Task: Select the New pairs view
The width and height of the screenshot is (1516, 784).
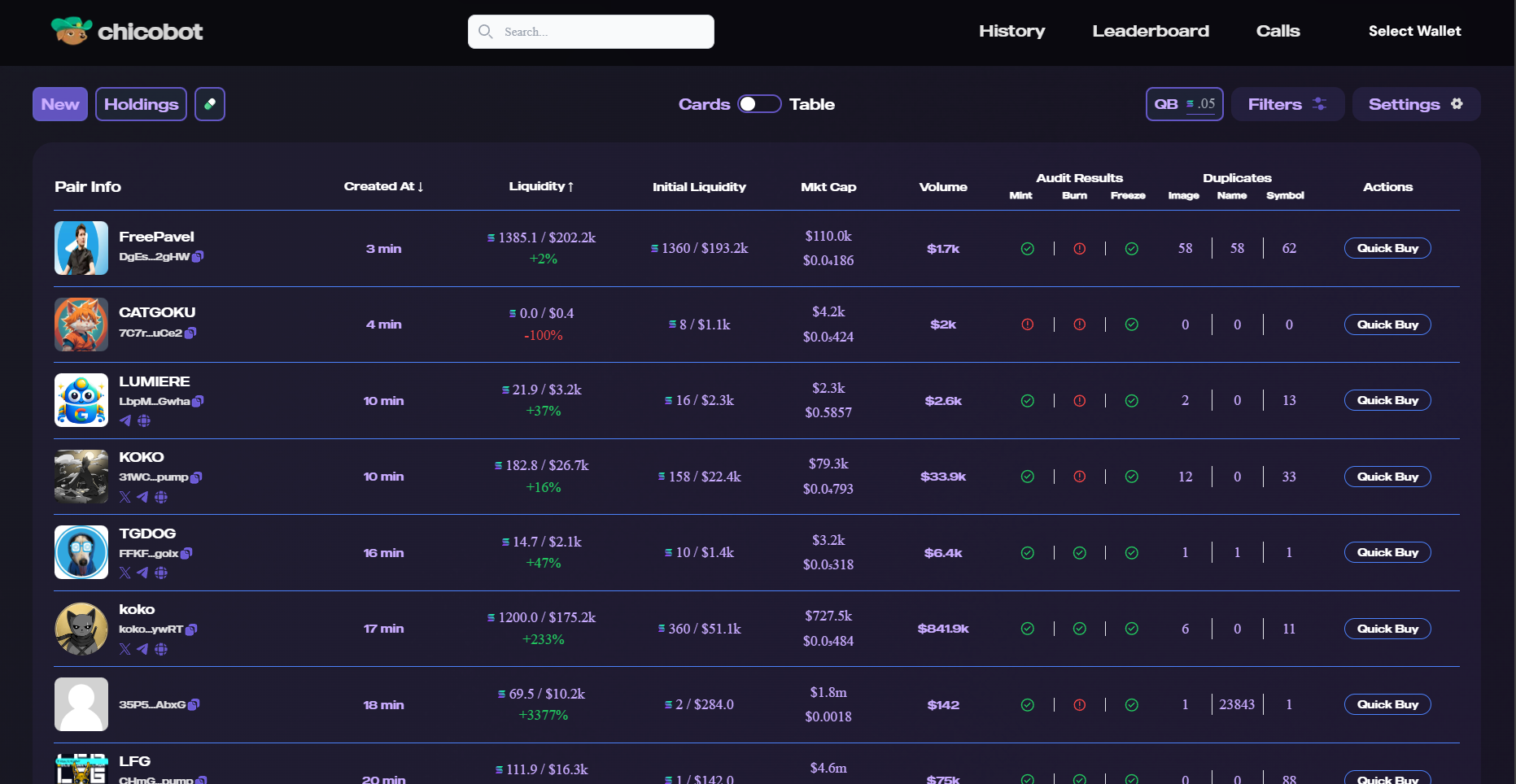Action: (x=60, y=104)
